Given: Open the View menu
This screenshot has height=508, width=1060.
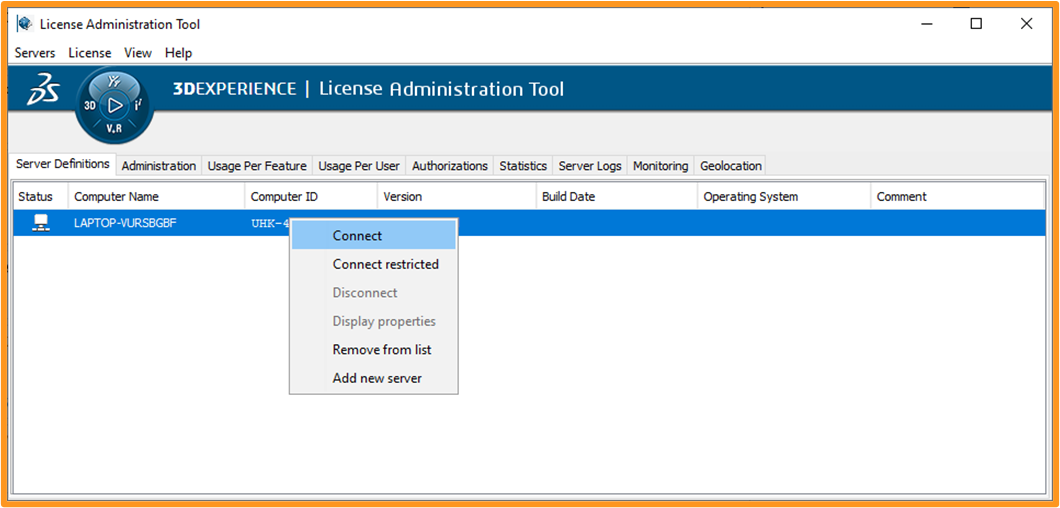Looking at the screenshot, I should 138,53.
